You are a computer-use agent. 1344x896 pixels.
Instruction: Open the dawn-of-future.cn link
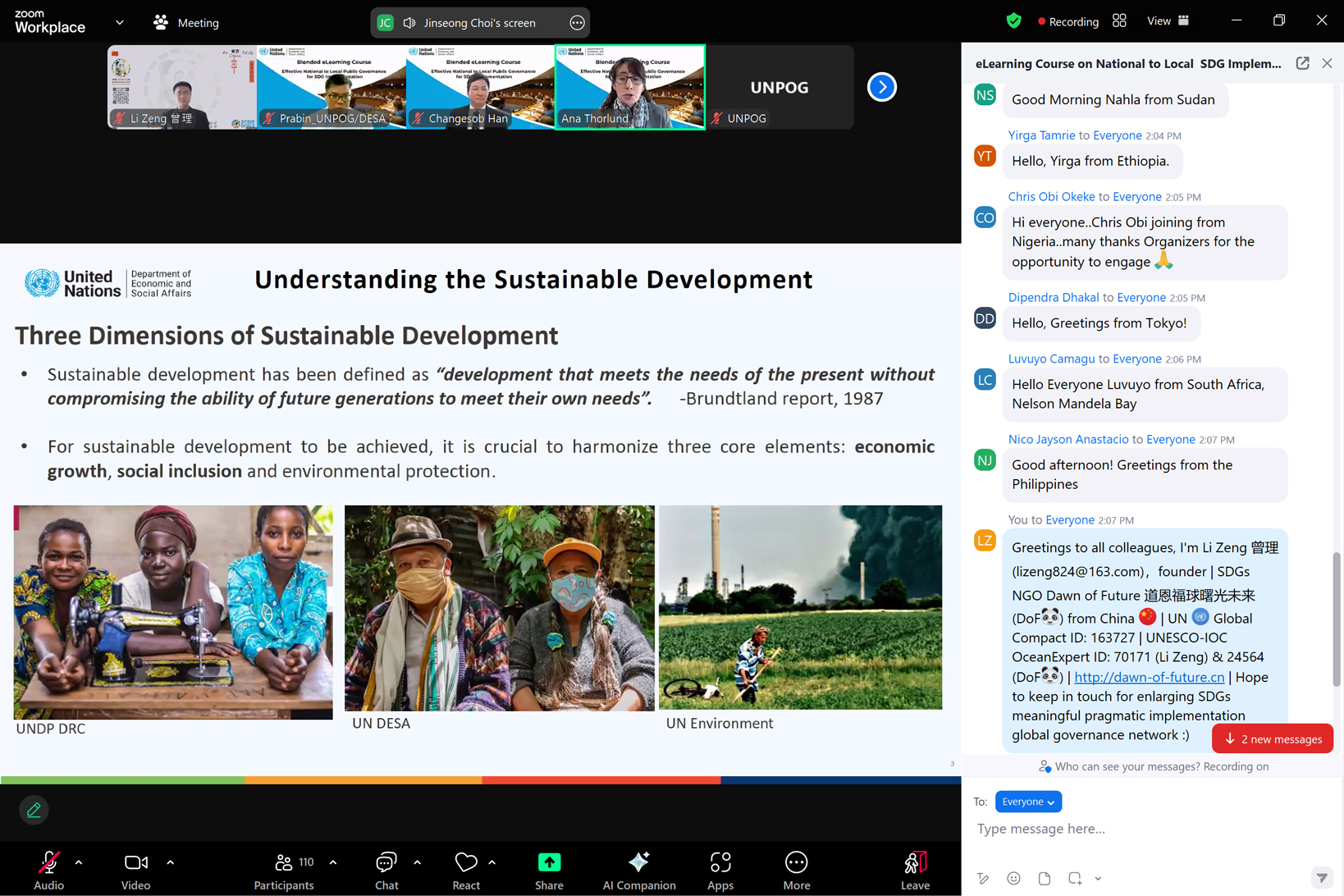pos(1149,677)
